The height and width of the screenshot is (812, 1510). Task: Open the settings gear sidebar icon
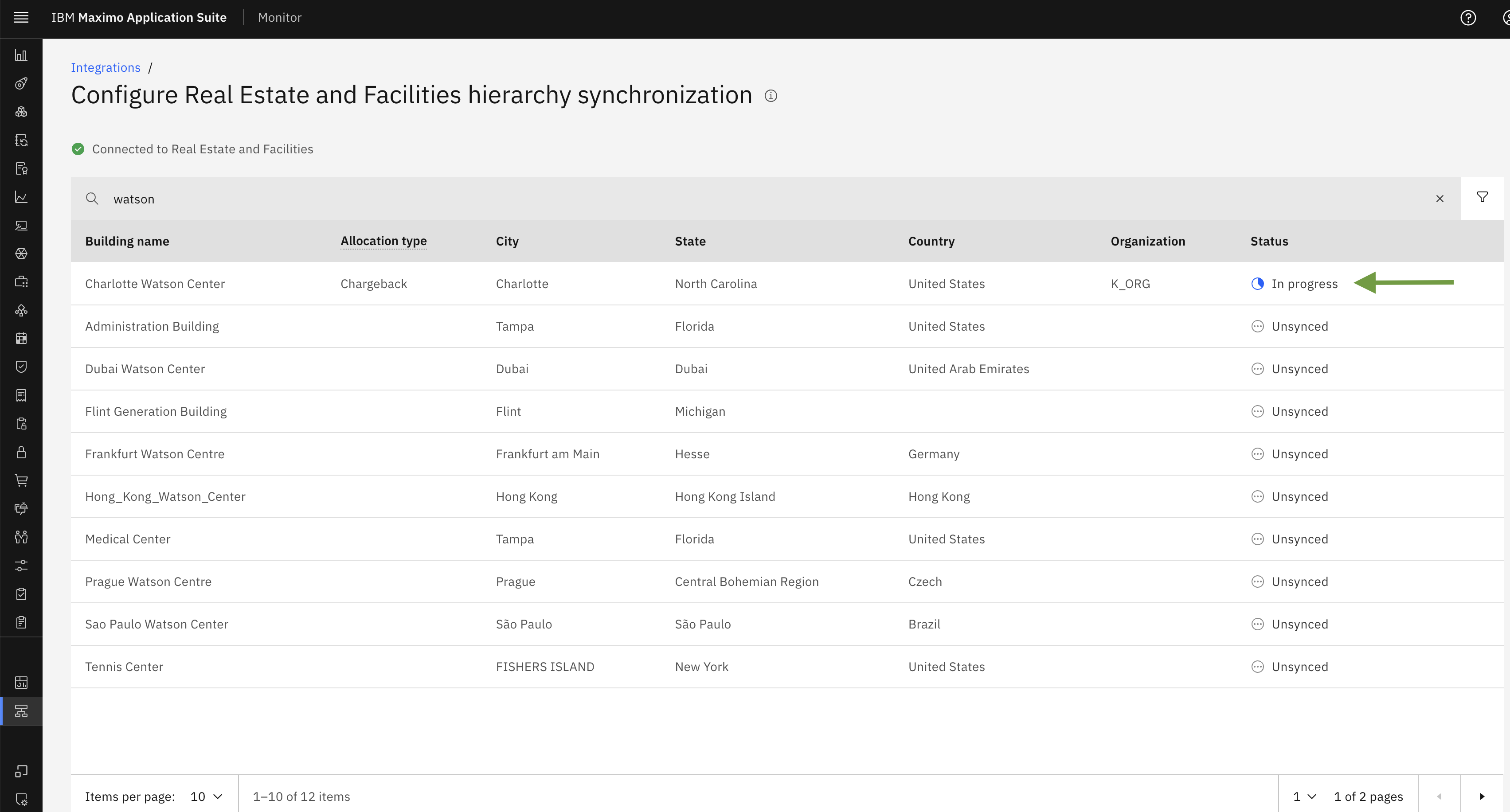21,799
